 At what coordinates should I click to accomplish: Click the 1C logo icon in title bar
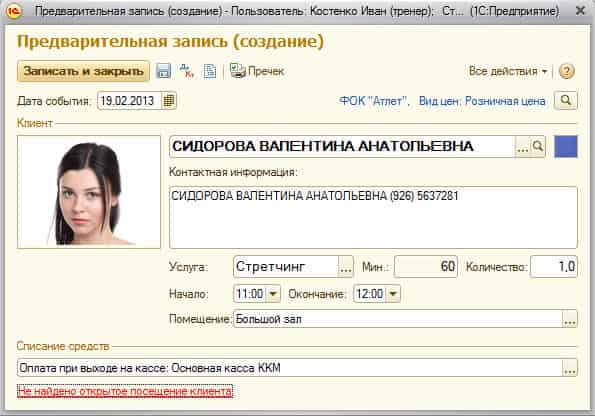point(14,11)
